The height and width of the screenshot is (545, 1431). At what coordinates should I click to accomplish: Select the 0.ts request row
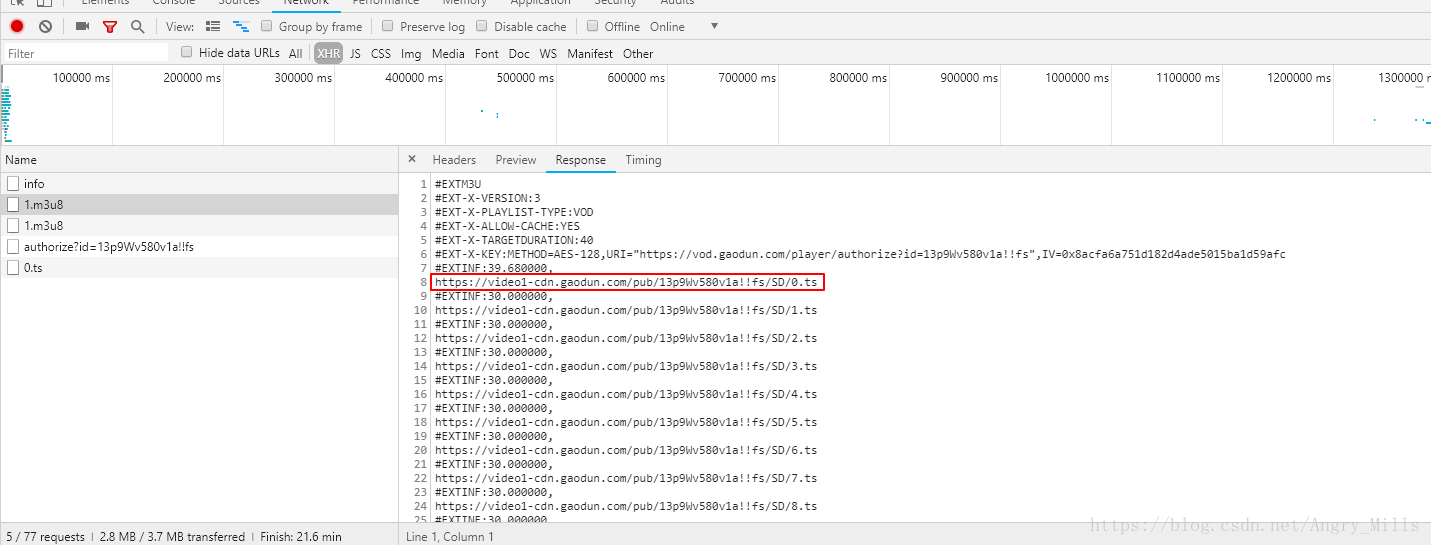[x=199, y=268]
